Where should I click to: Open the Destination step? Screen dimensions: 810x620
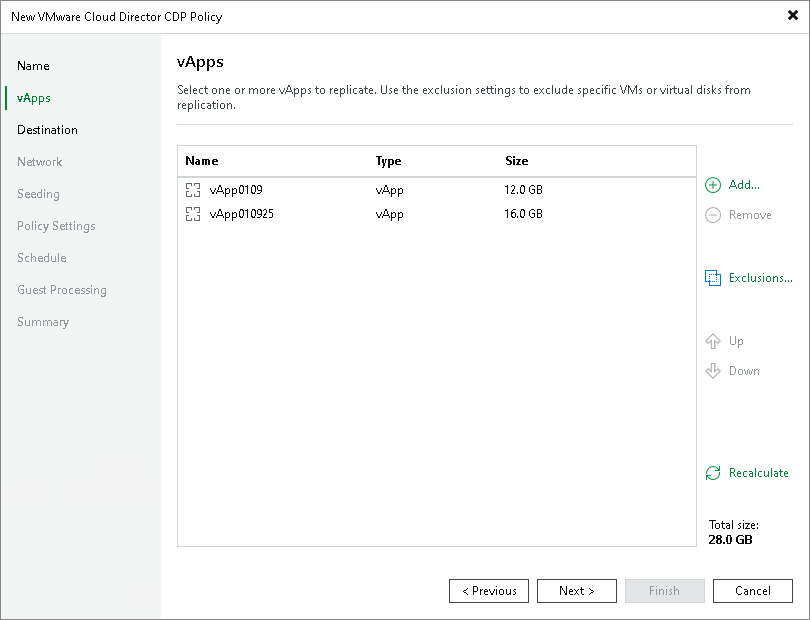(x=47, y=130)
